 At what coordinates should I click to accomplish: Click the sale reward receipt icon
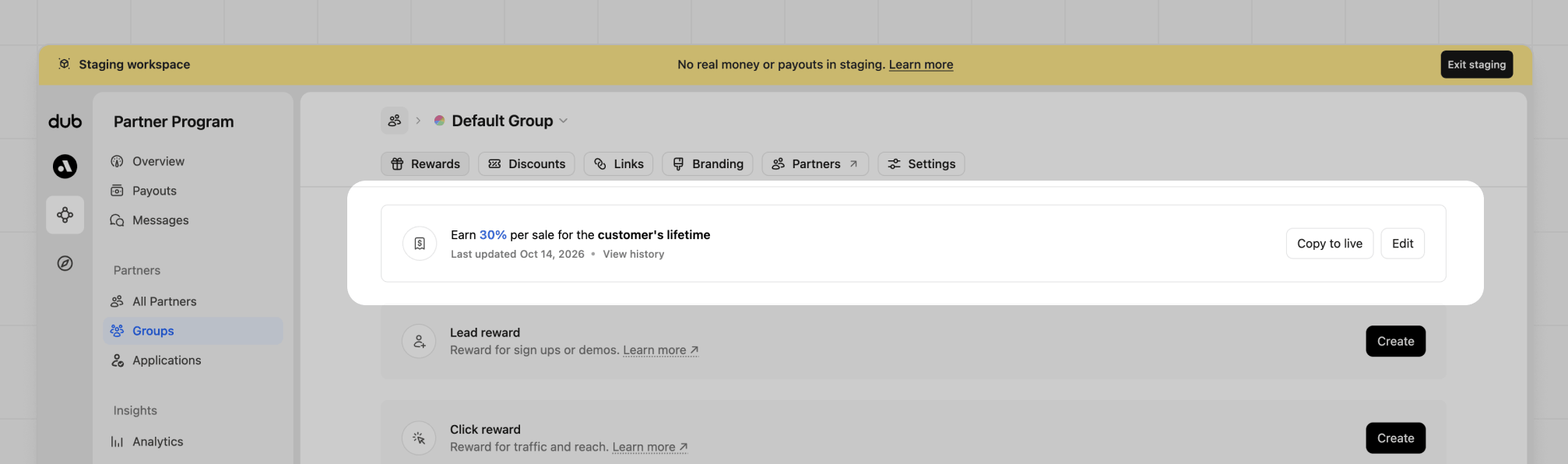pyautogui.click(x=420, y=244)
